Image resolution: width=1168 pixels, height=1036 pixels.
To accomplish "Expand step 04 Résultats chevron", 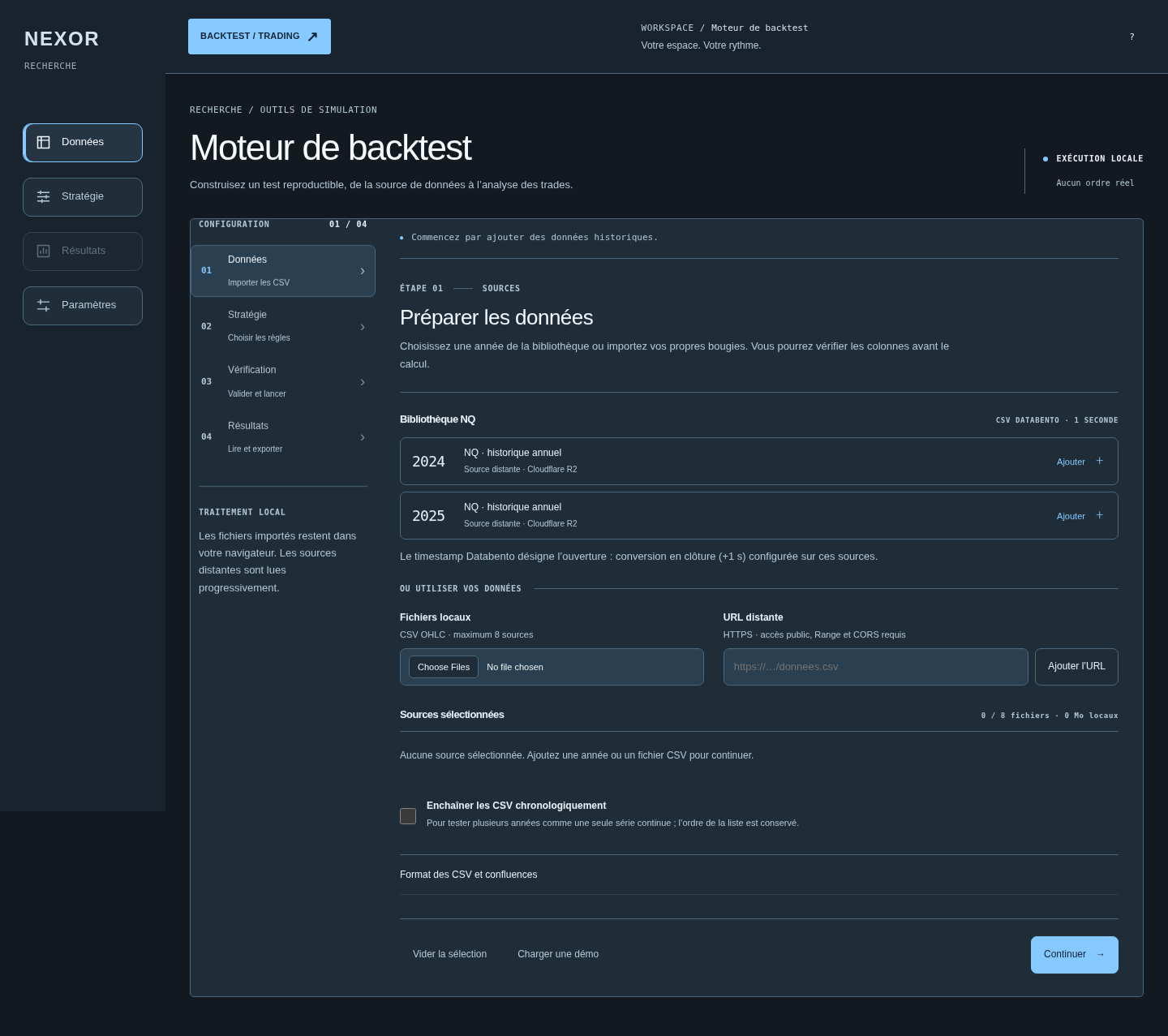I will (x=363, y=437).
